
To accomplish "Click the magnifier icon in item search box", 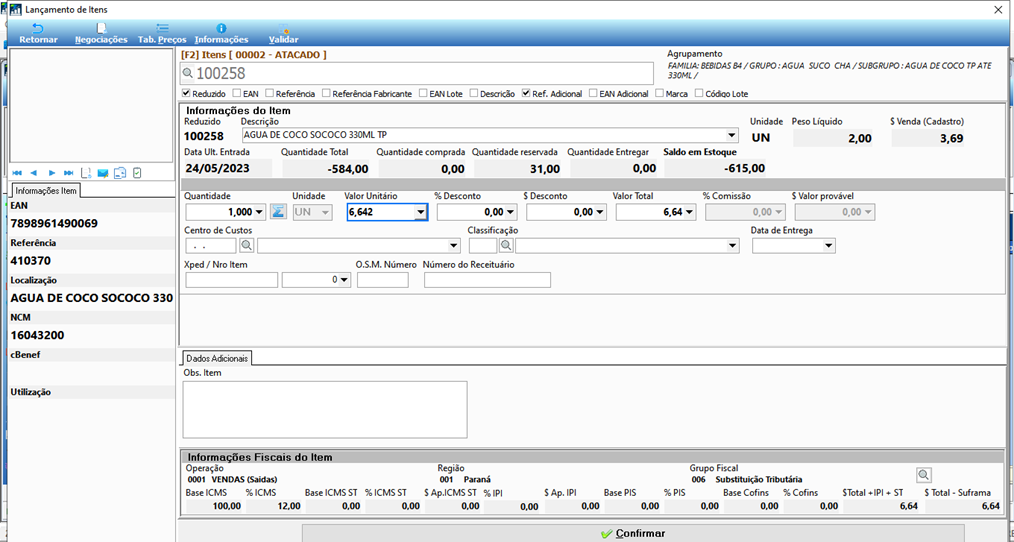I will coord(188,74).
